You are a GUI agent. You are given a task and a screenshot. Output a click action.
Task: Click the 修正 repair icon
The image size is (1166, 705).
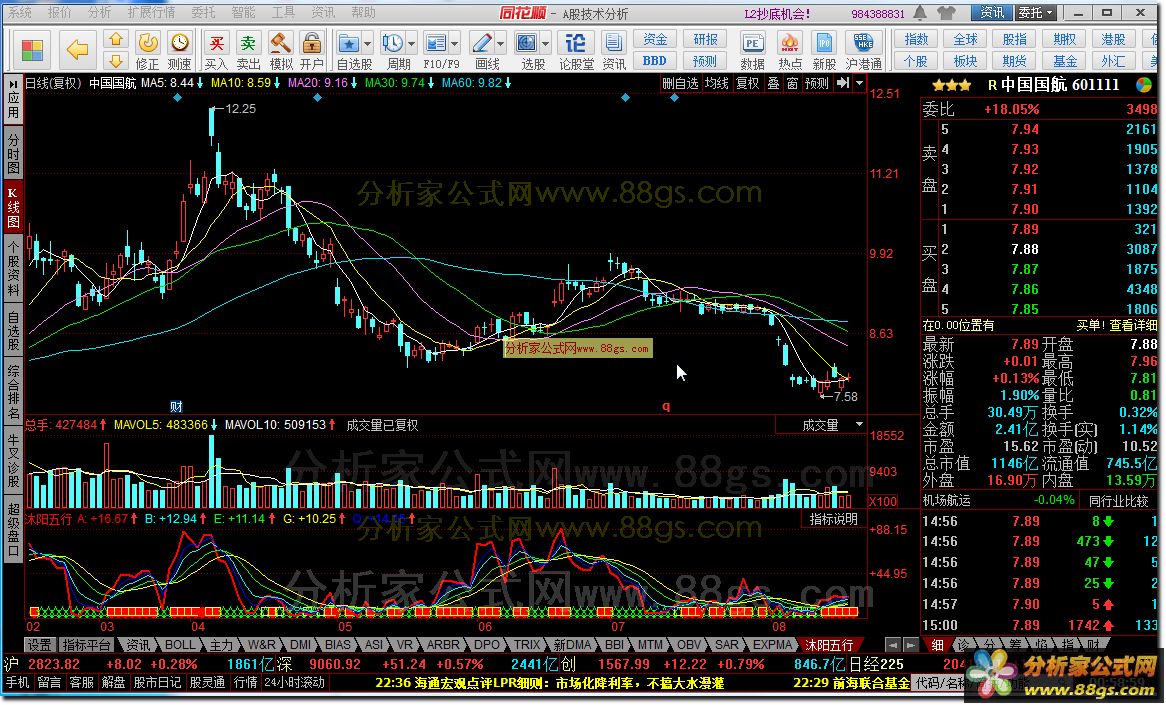147,51
